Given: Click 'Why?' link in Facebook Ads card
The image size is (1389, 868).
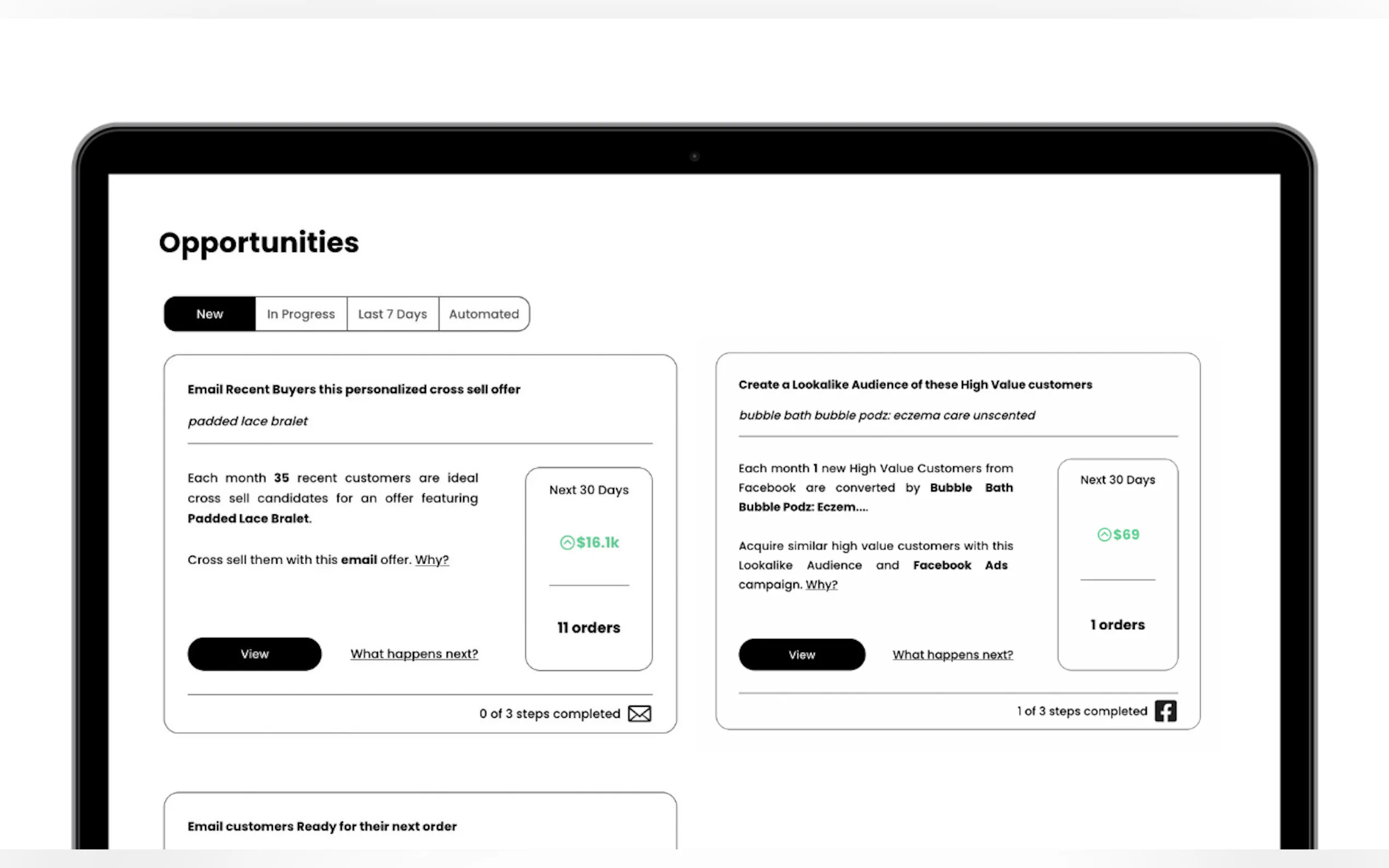Looking at the screenshot, I should click(x=821, y=584).
